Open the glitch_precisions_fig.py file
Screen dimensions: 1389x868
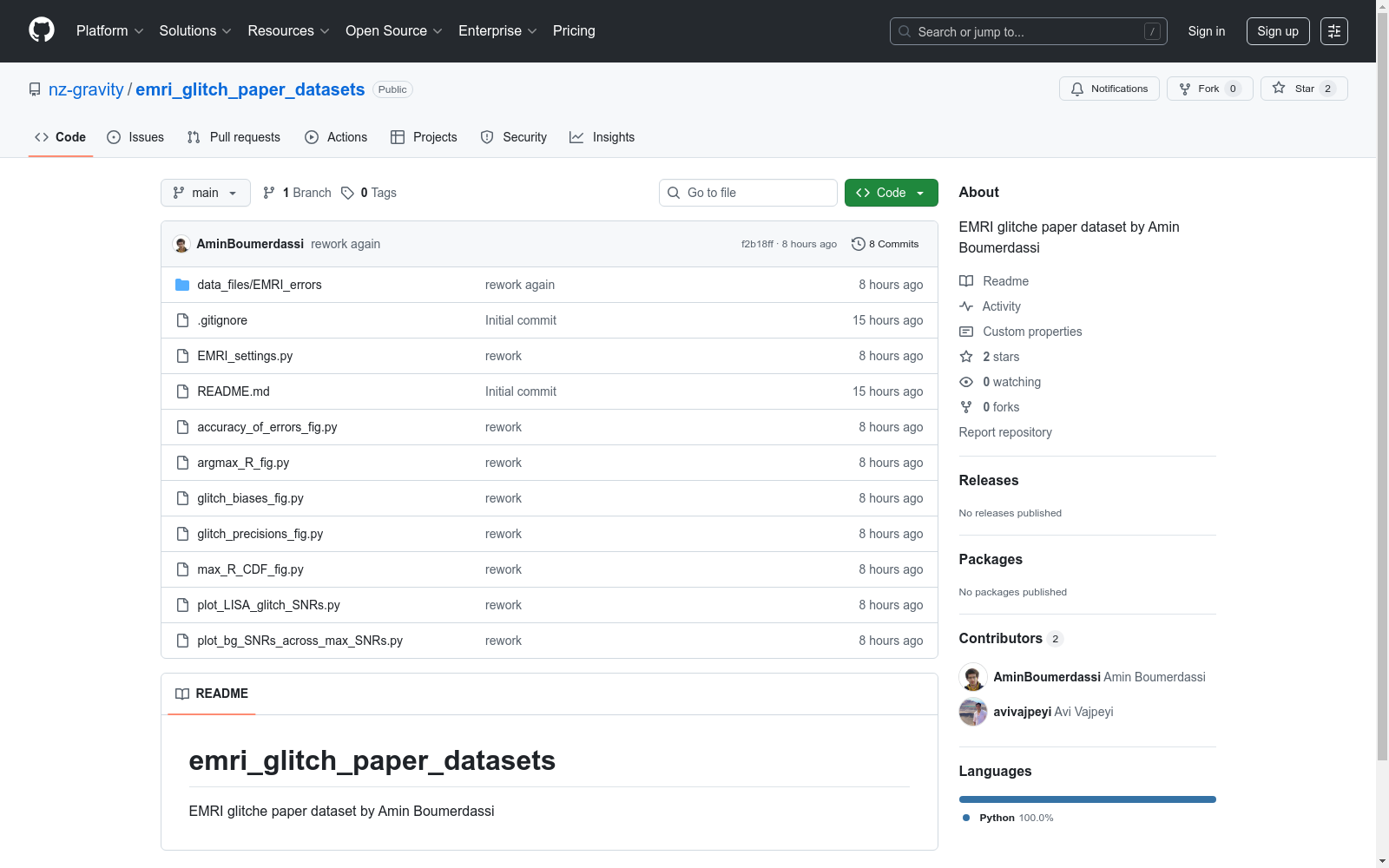(x=260, y=534)
